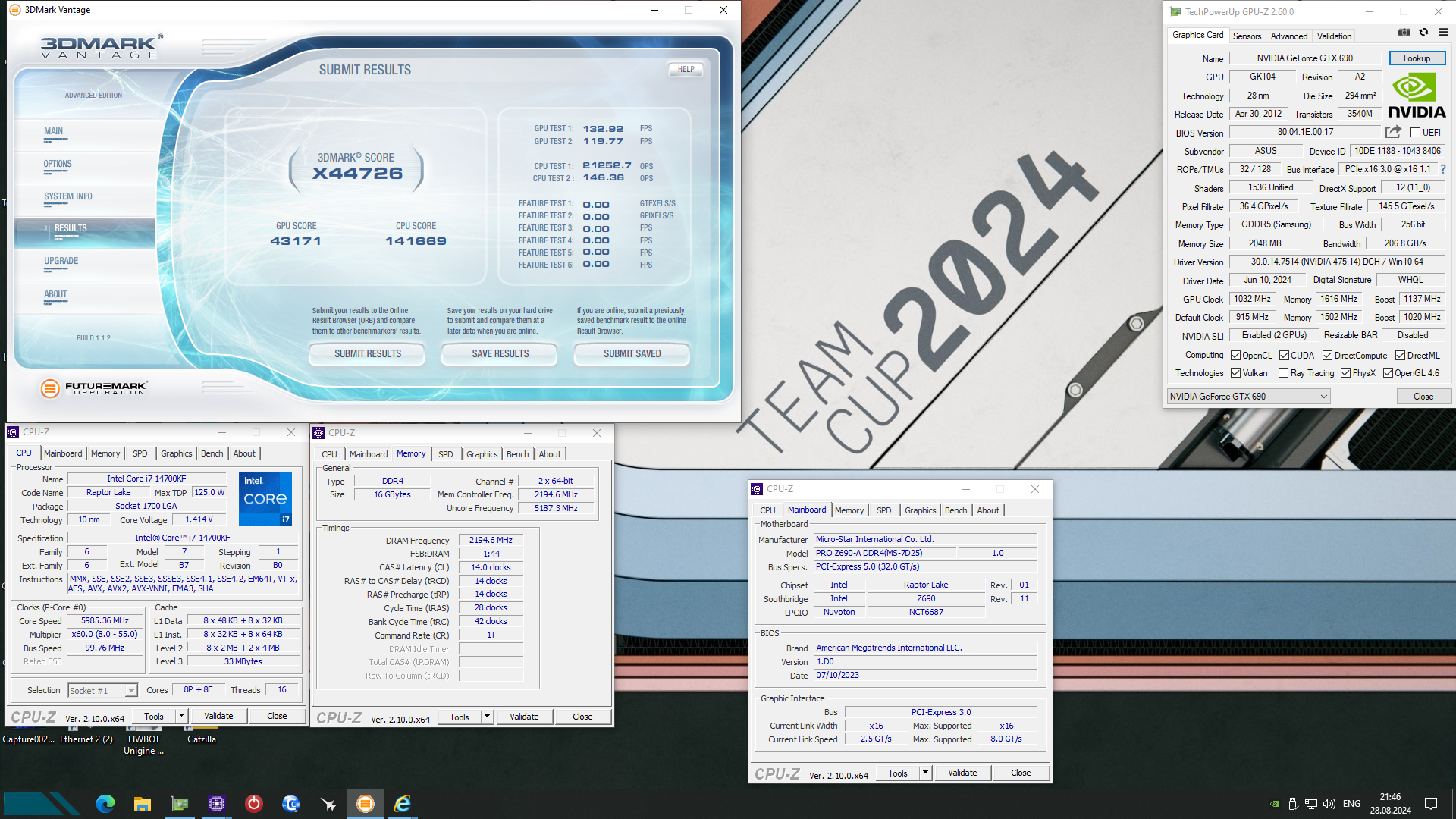Click the HELP button in 3DMark Vantage
The image size is (1456, 819).
point(686,69)
